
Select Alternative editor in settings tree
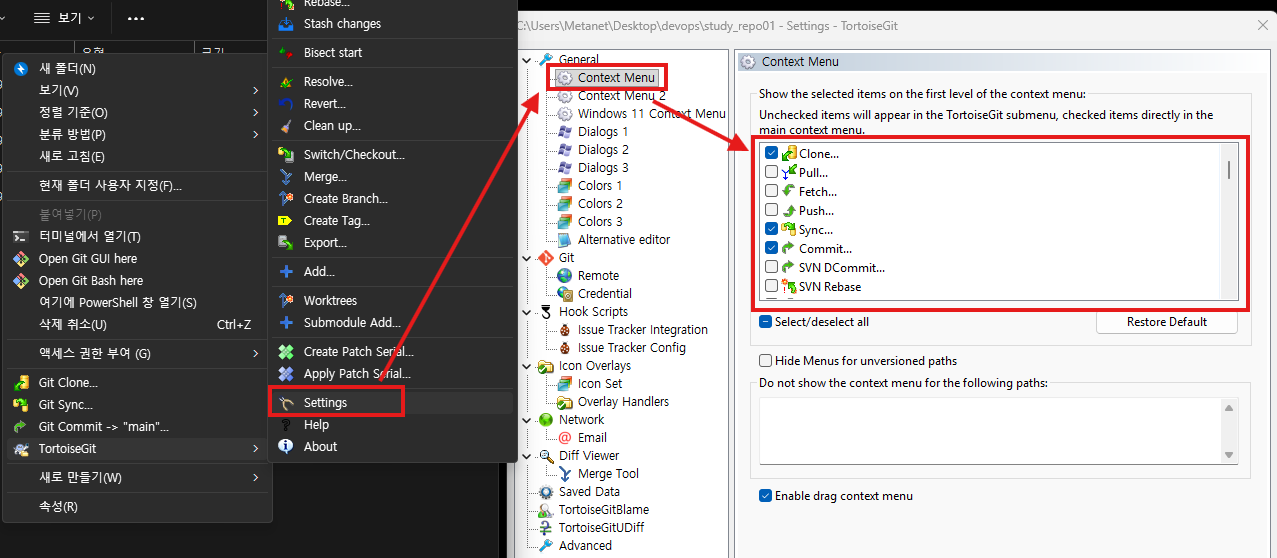(x=624, y=240)
